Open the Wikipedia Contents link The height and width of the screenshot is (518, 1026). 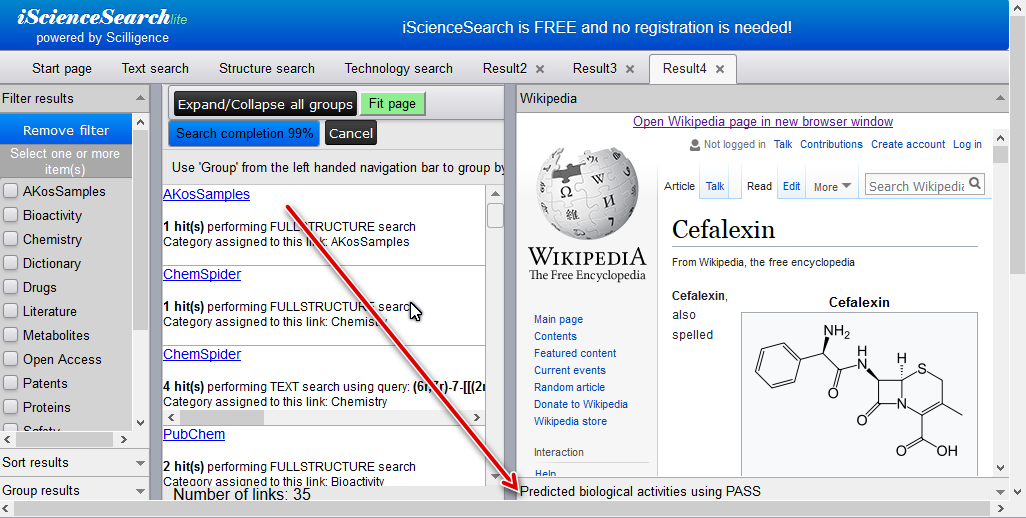point(555,336)
